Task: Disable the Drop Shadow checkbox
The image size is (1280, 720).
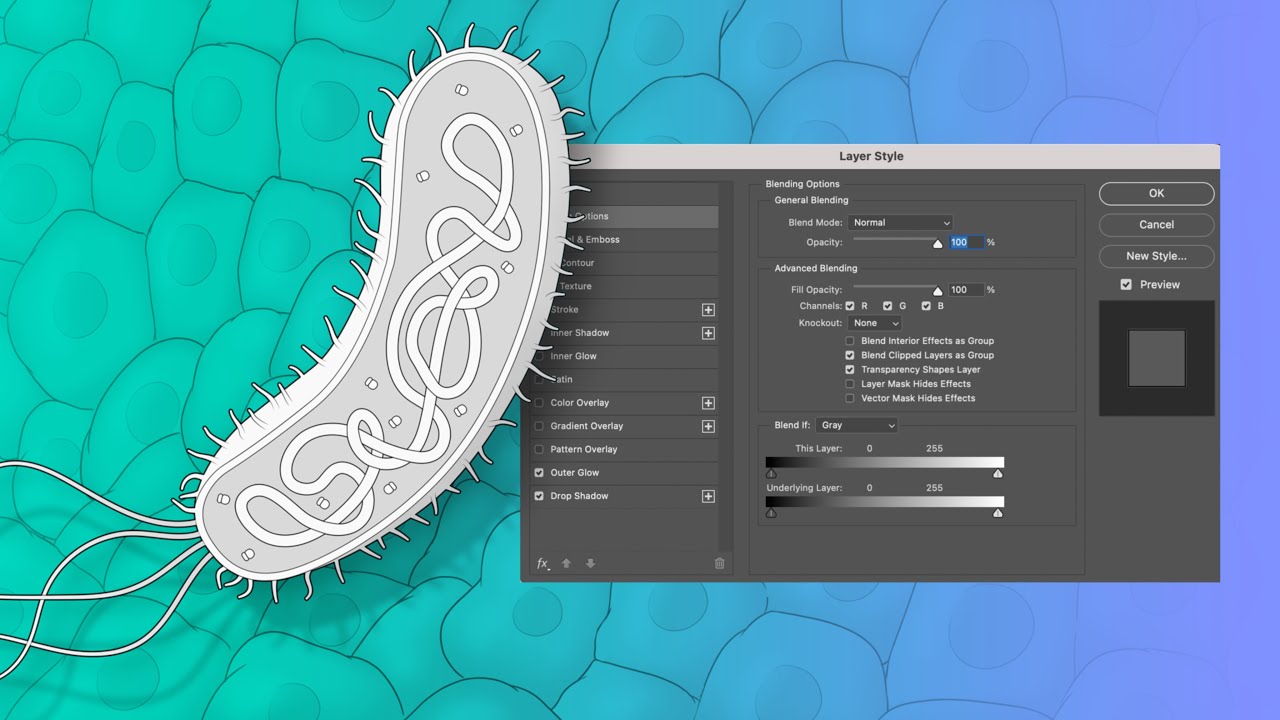Action: [x=540, y=496]
